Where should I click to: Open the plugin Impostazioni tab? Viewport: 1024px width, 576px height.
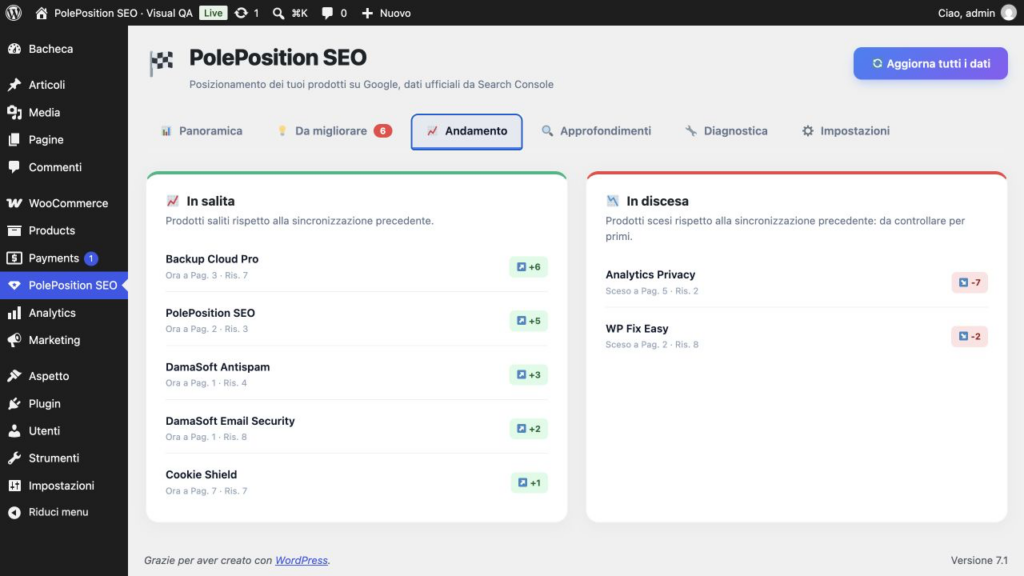(x=846, y=131)
